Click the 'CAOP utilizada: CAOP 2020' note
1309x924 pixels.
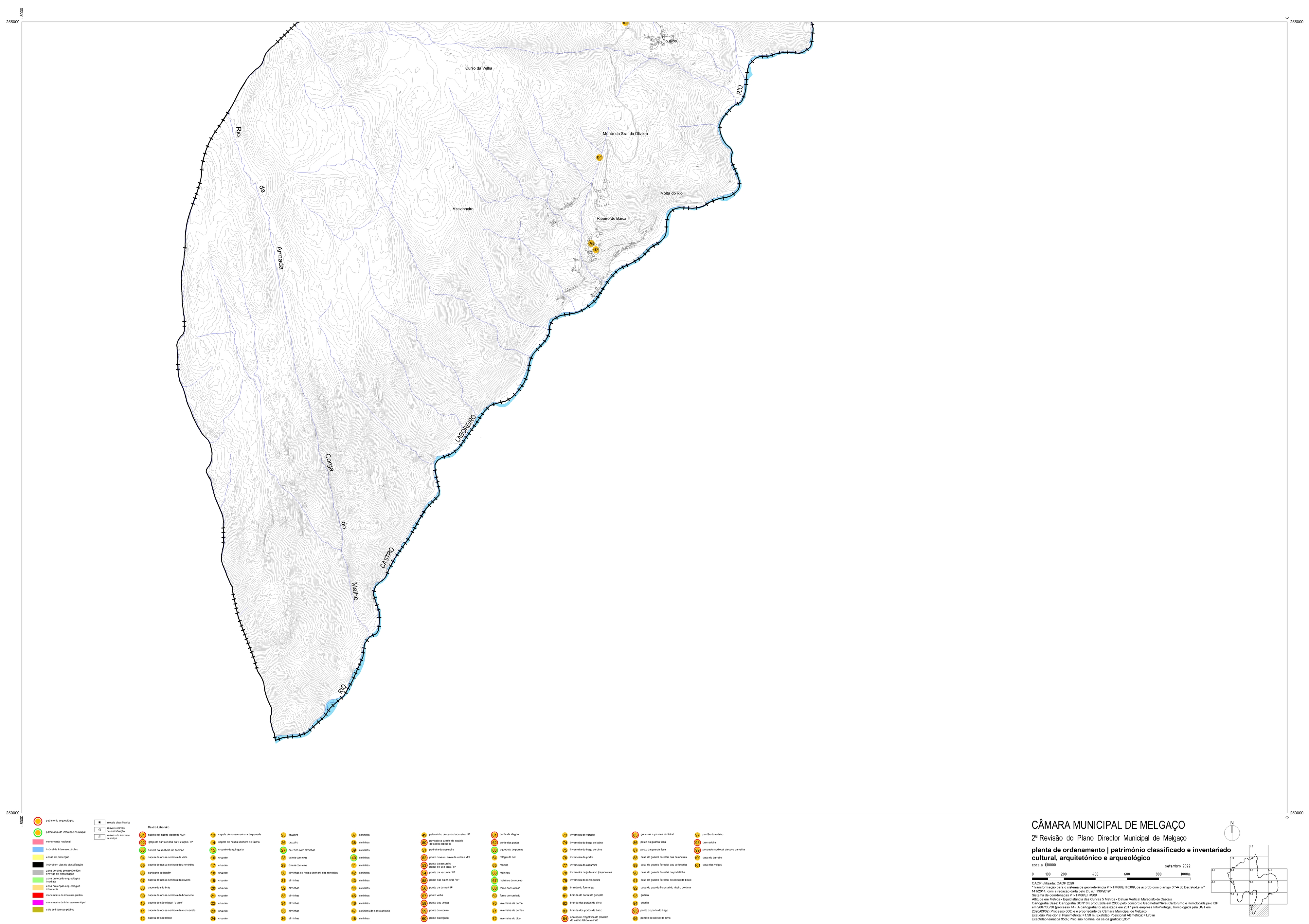(x=1052, y=883)
